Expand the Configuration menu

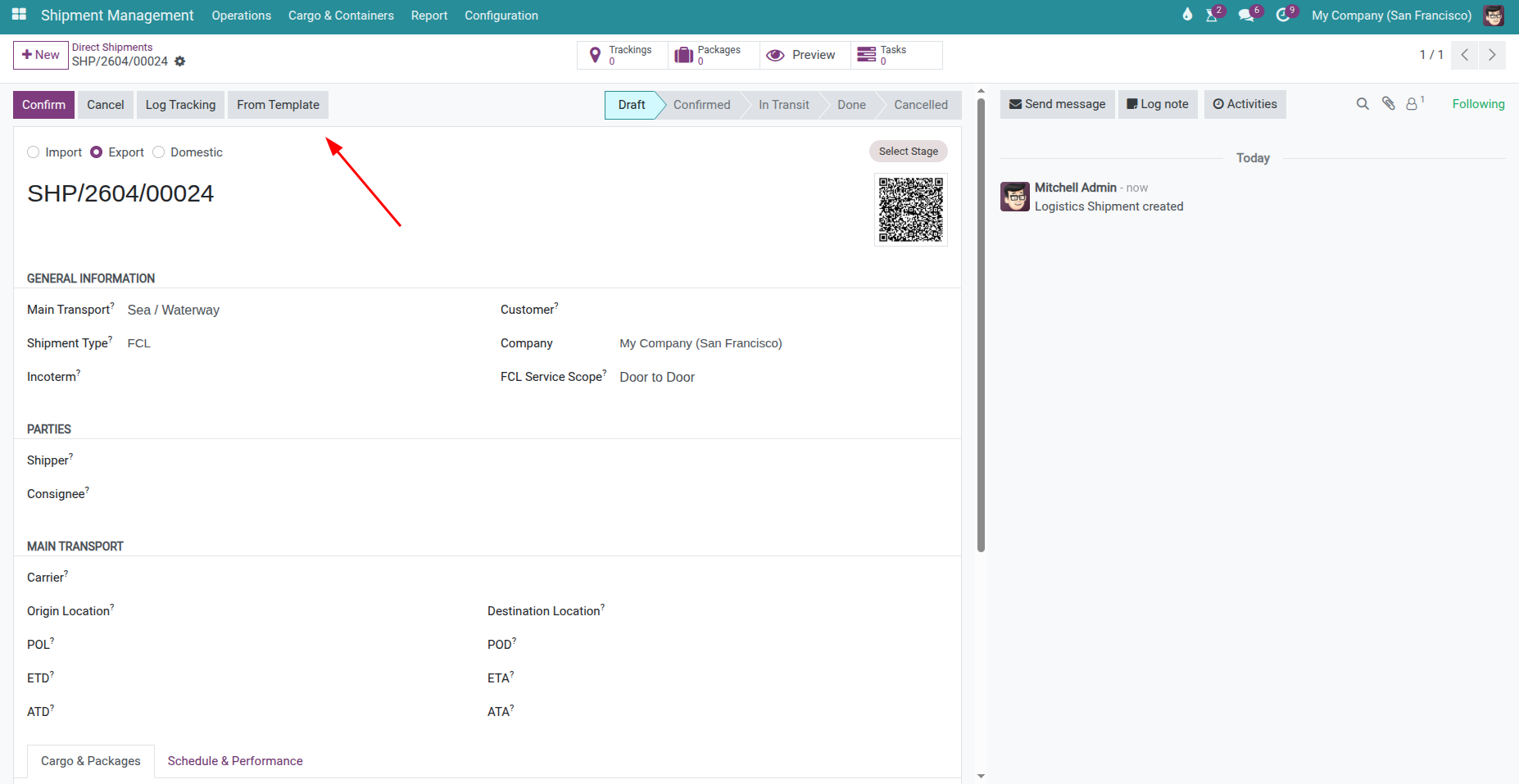pos(501,16)
